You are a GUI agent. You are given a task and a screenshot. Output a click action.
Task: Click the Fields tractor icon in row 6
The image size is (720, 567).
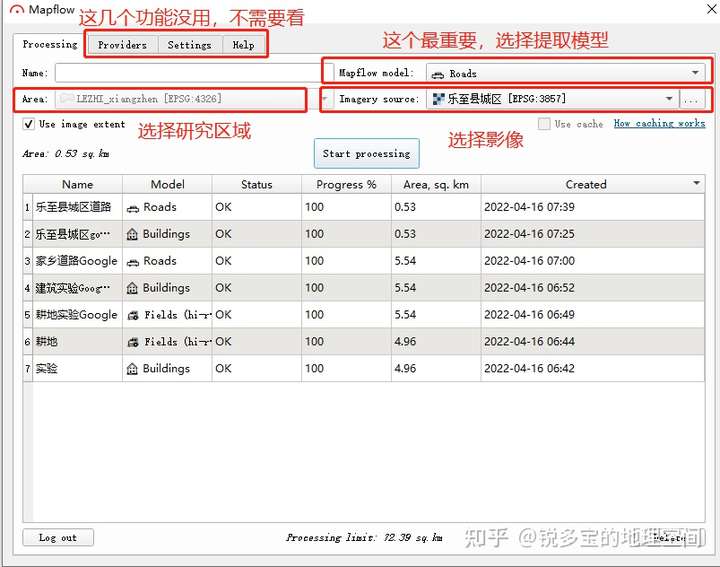tap(133, 342)
